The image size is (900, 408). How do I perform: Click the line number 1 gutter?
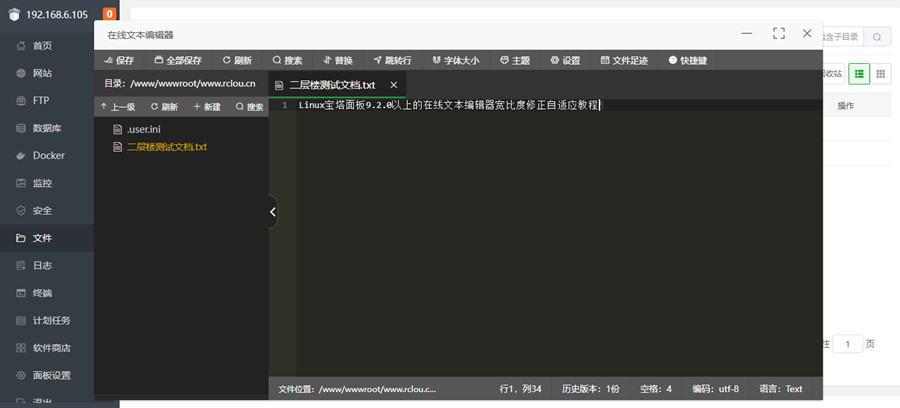[284, 106]
